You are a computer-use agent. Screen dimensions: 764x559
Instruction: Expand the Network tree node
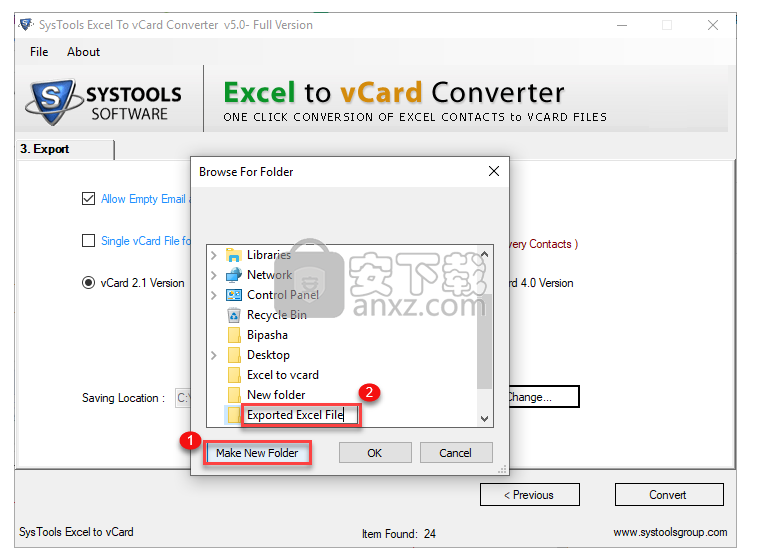pyautogui.click(x=213, y=275)
